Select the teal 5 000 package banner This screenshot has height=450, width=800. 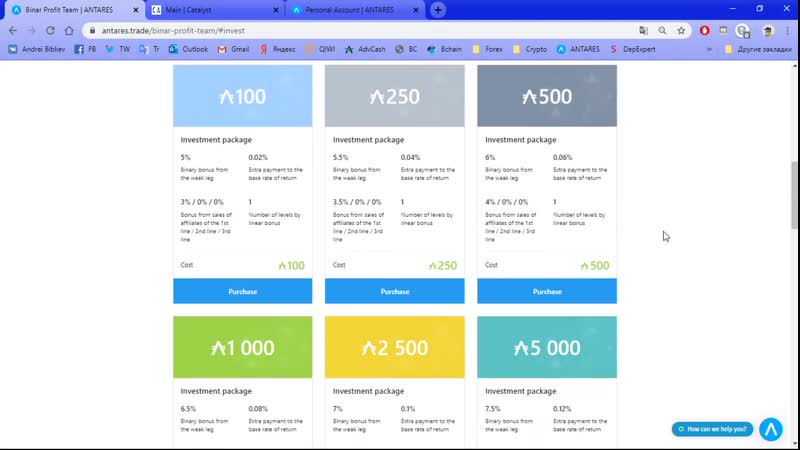tap(547, 347)
